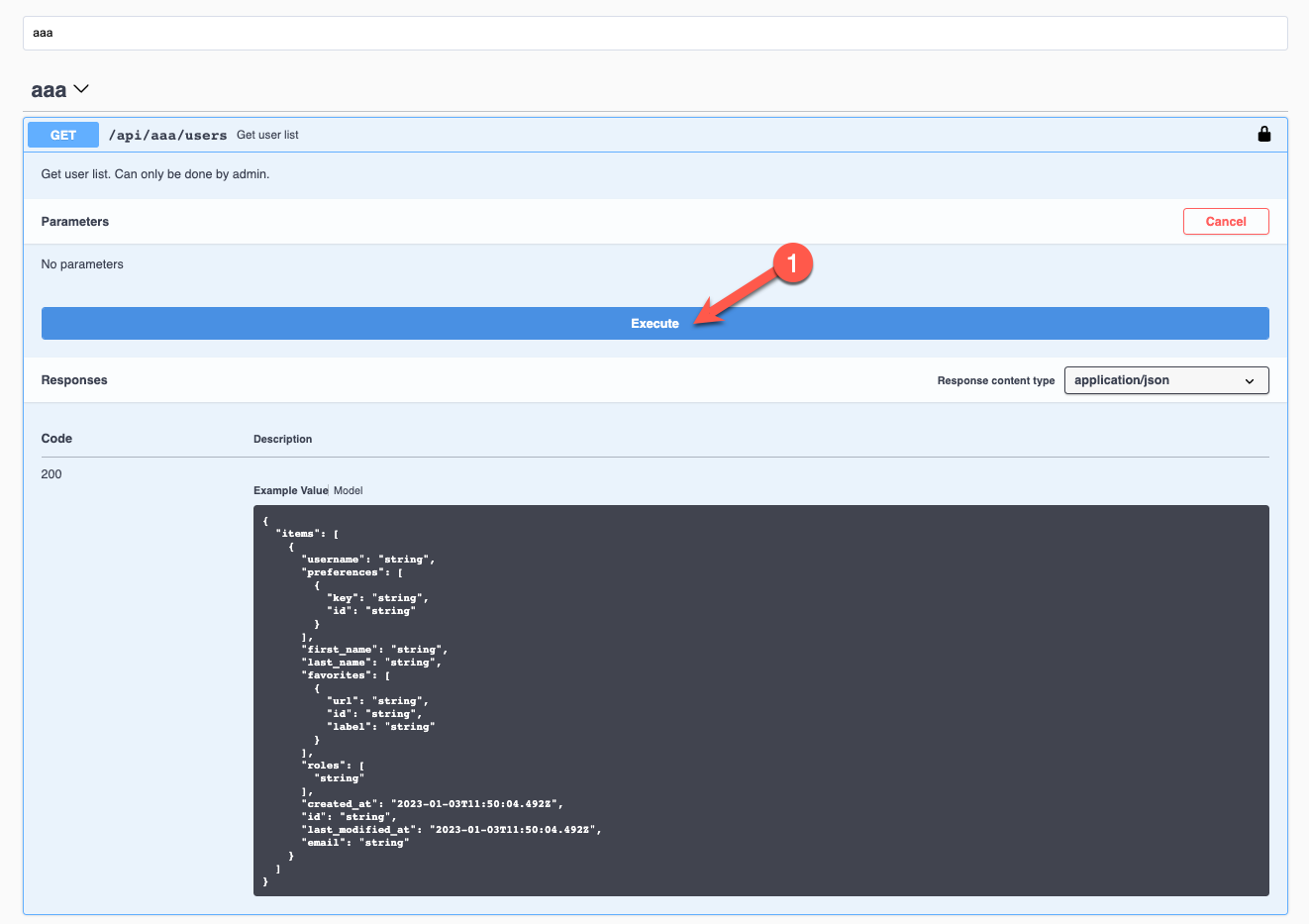Click the 200 response code

point(51,473)
